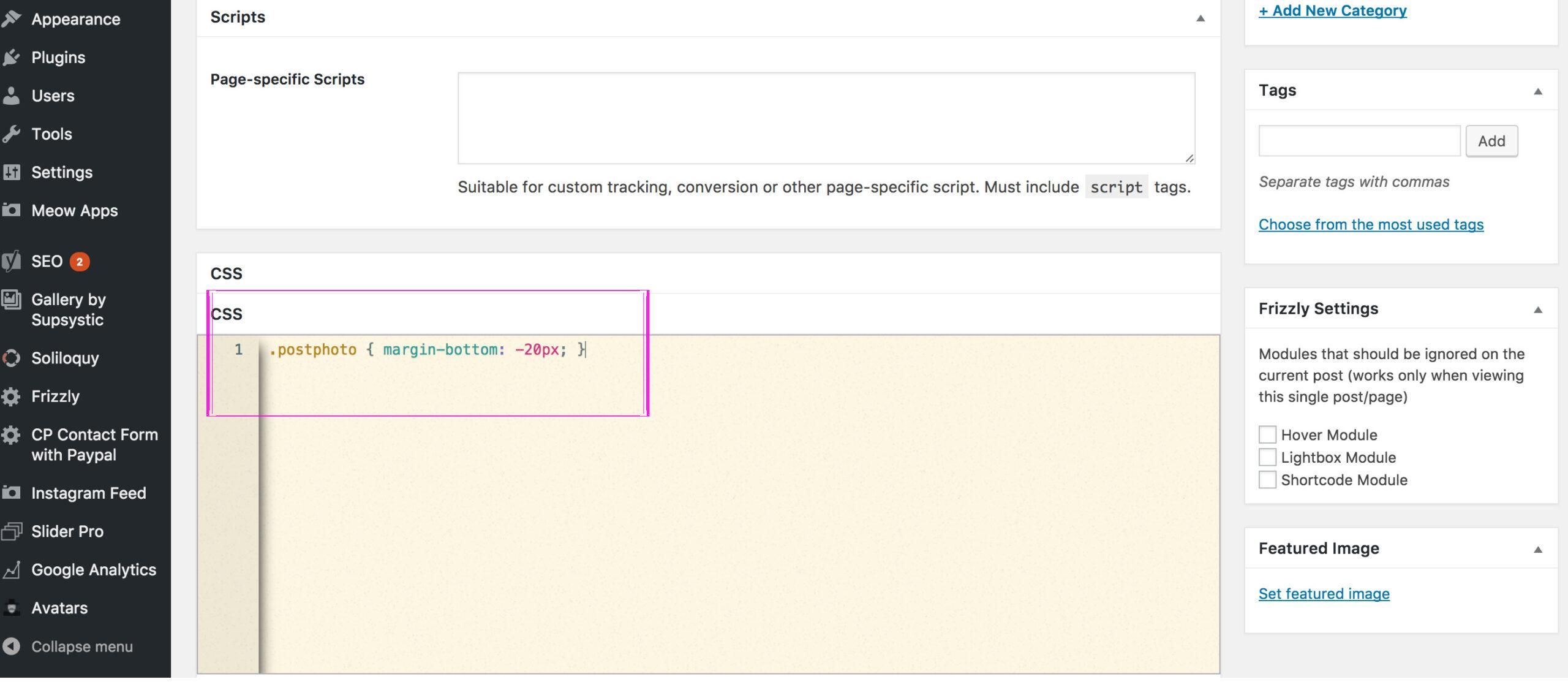
Task: Collapse the Scripts panel
Action: (x=1200, y=18)
